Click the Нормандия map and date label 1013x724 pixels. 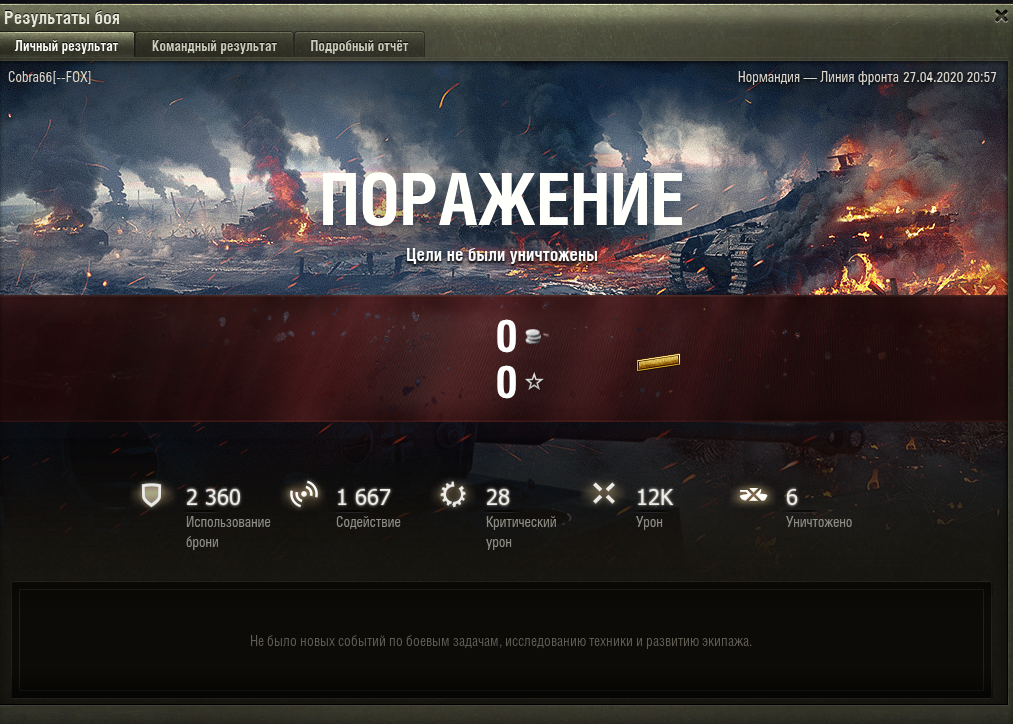867,77
